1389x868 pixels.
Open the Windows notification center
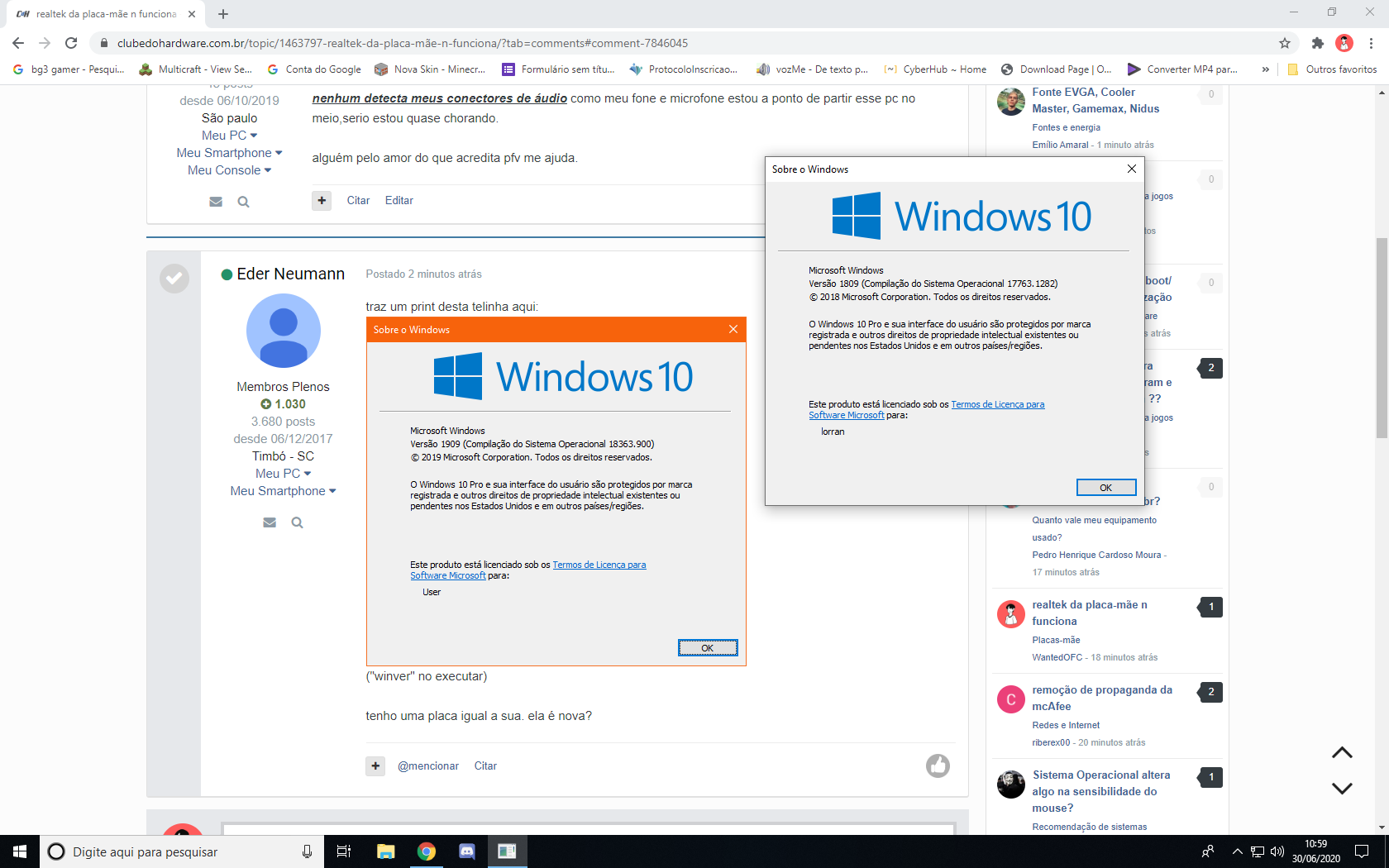click(1362, 851)
